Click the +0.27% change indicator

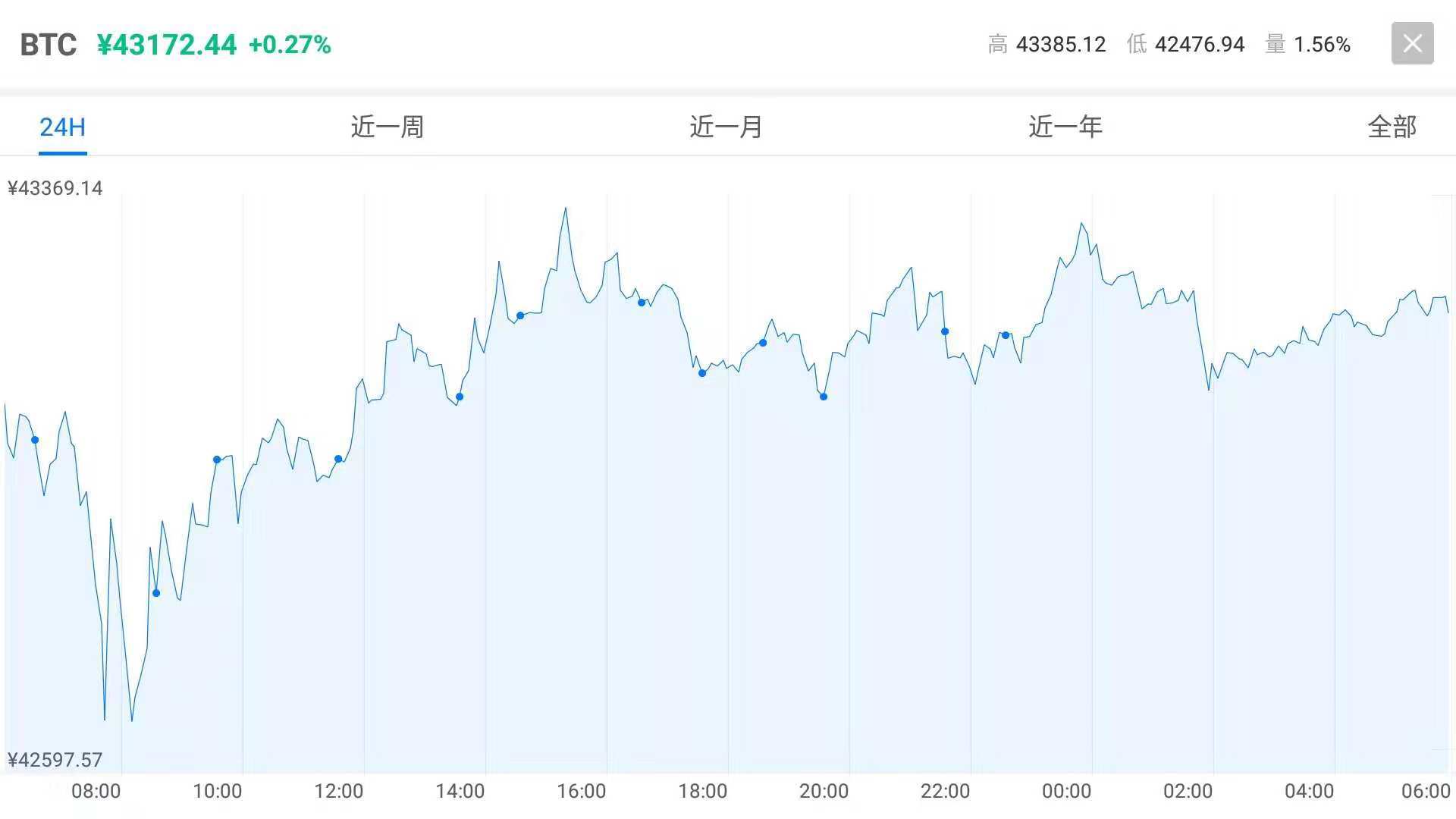[x=290, y=45]
